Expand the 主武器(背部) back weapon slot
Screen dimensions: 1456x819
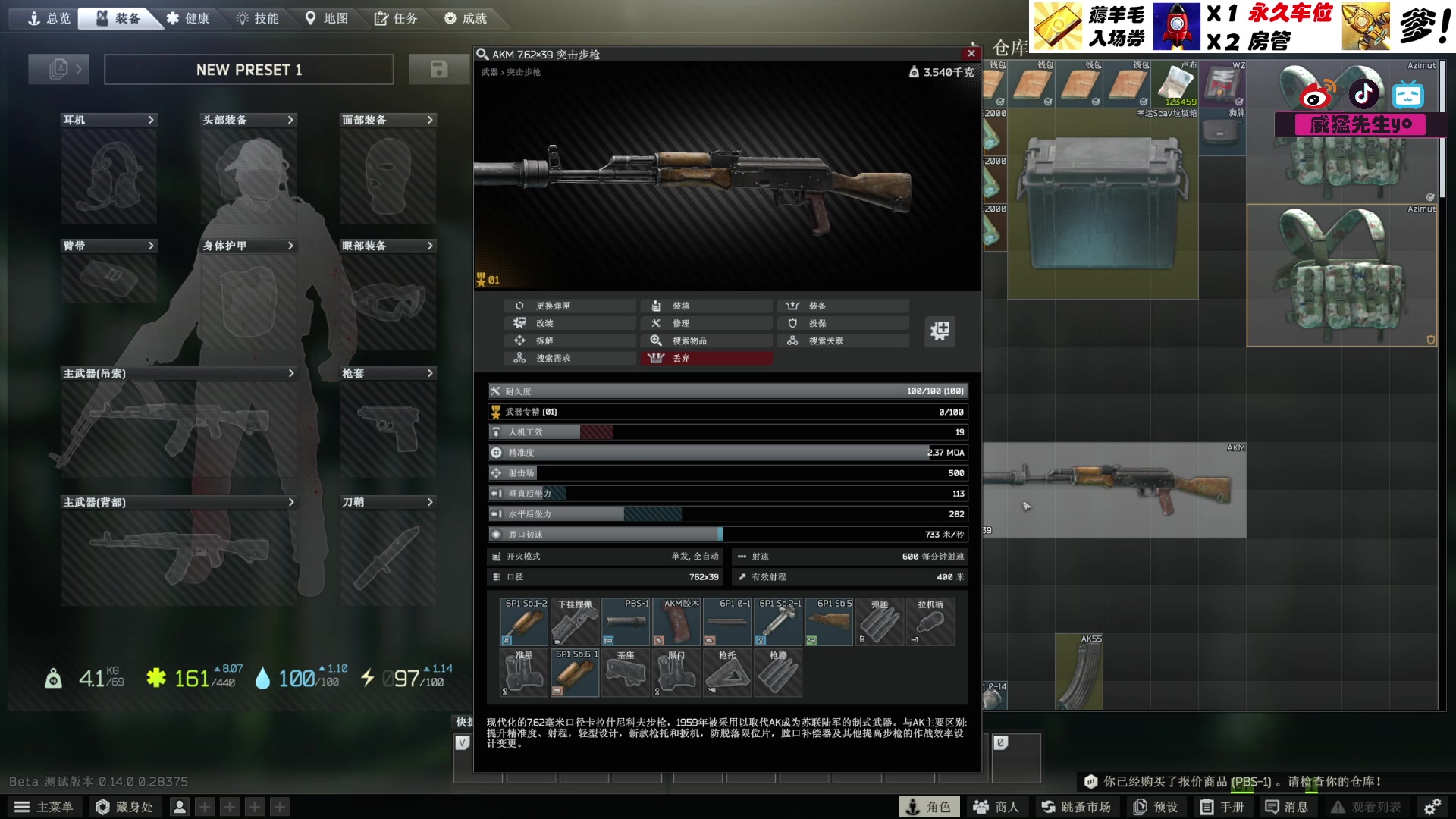click(x=179, y=502)
